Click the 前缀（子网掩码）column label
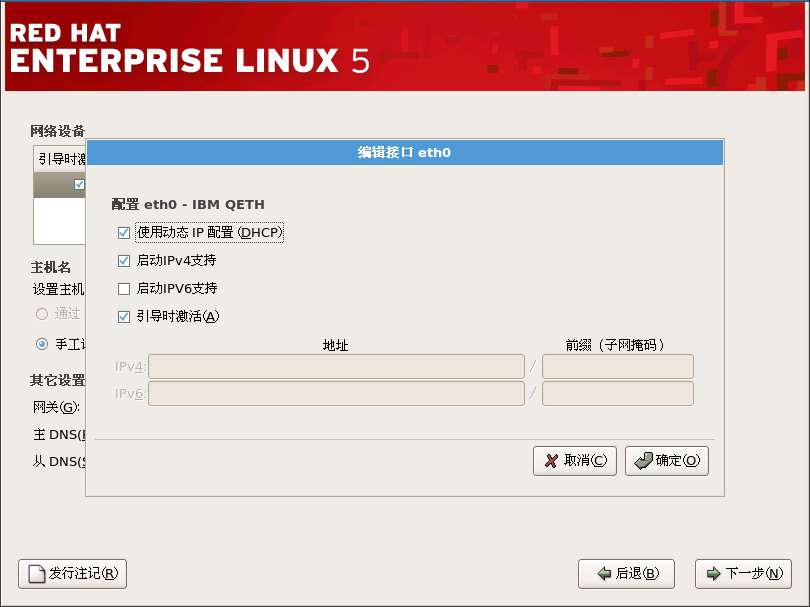 pos(615,345)
